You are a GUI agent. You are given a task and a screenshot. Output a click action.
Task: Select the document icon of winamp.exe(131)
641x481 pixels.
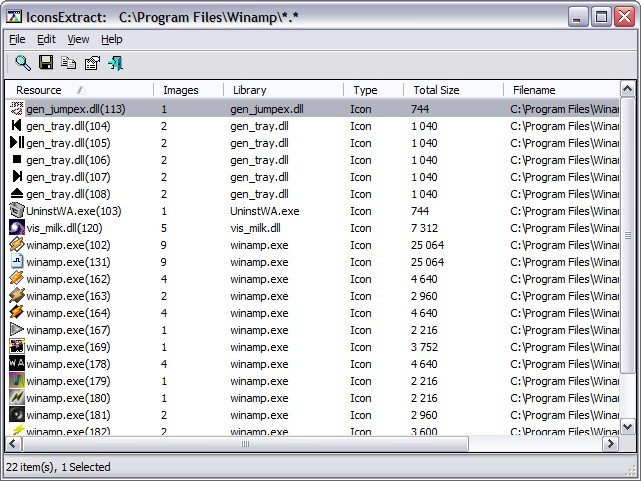17,262
